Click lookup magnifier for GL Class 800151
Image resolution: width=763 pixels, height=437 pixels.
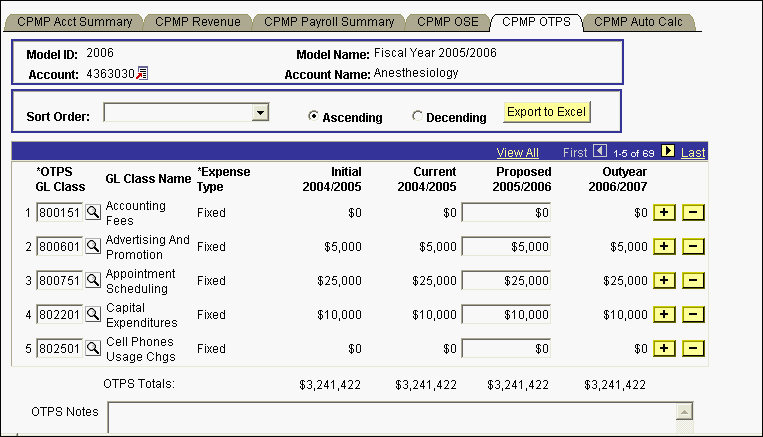pyautogui.click(x=93, y=212)
